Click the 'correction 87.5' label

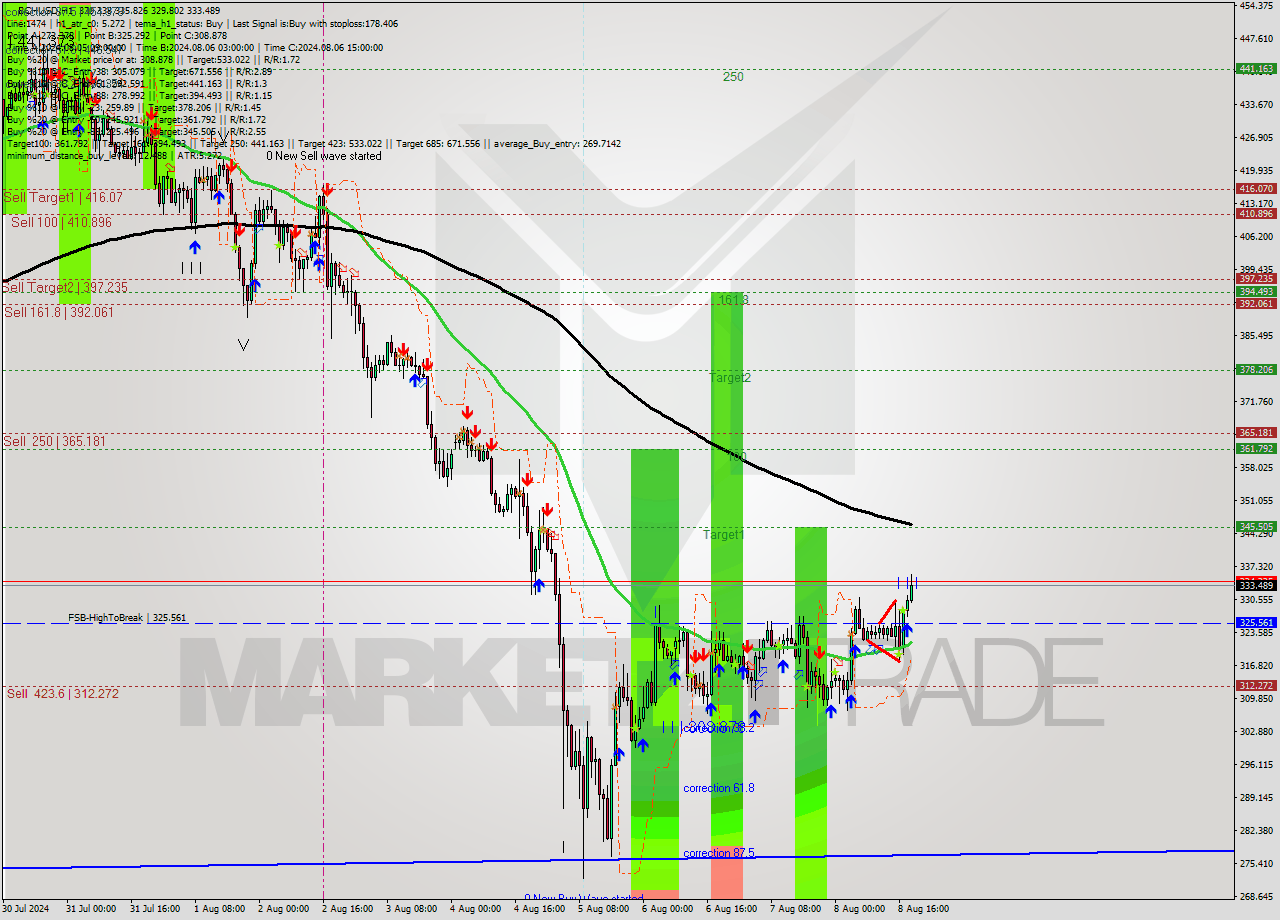(719, 853)
